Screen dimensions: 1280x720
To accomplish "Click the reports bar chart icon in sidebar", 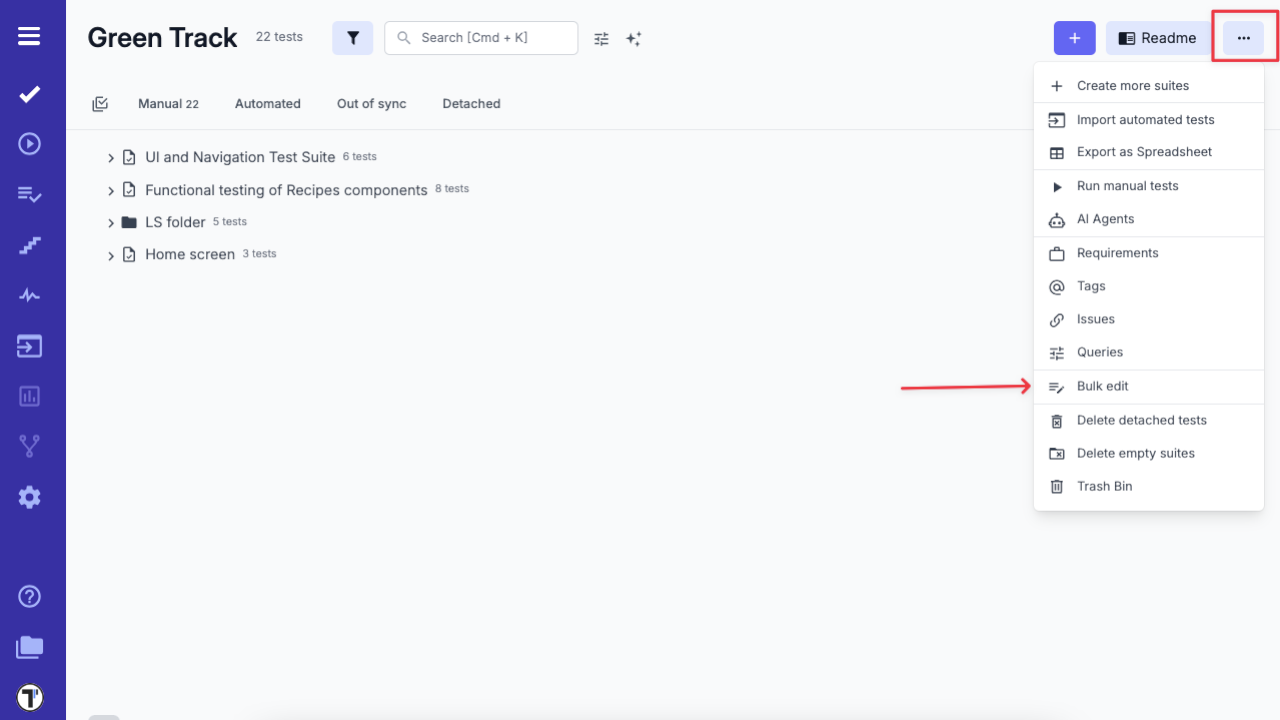I will (29, 396).
